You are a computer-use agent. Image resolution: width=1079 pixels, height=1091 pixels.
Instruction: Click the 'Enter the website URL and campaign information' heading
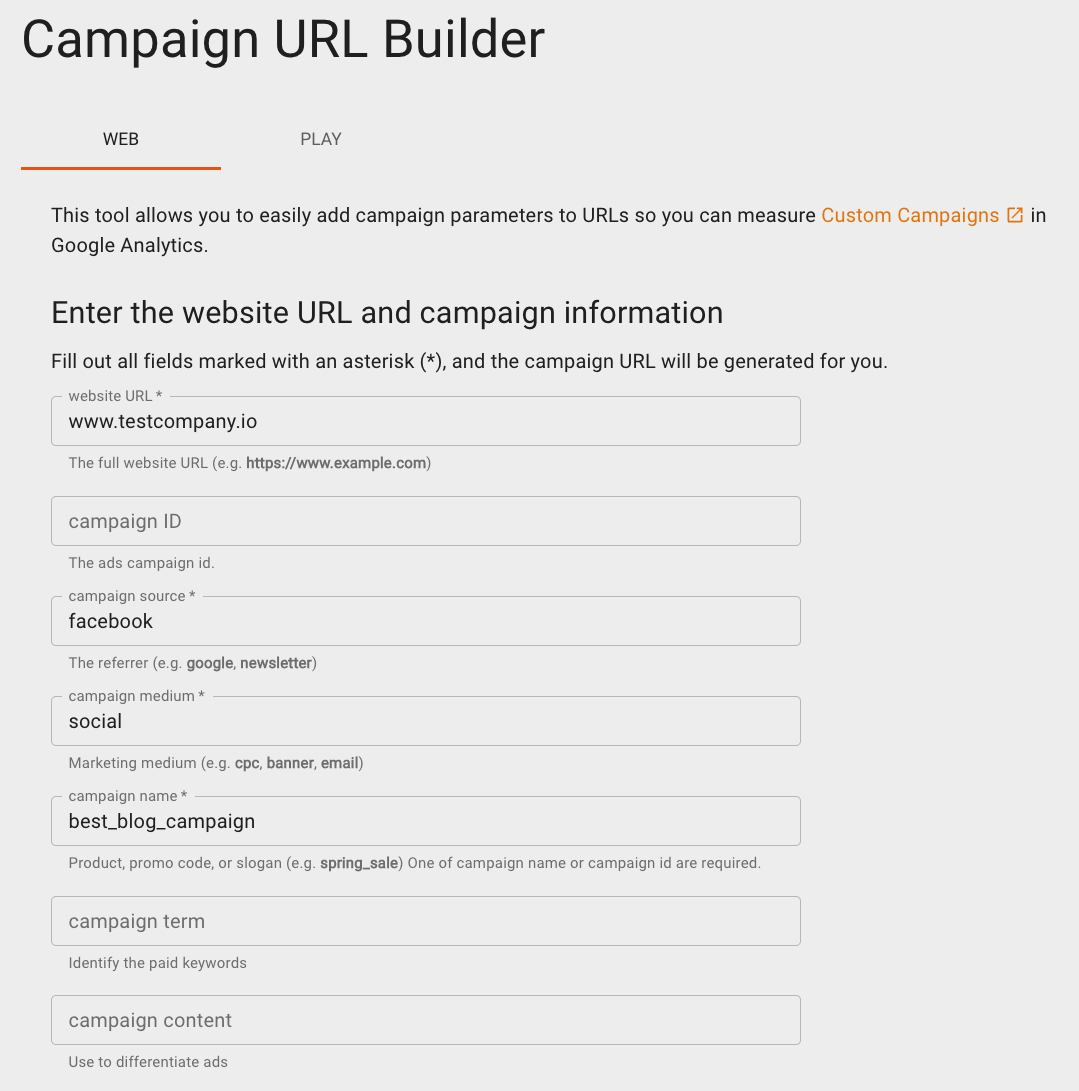(387, 312)
